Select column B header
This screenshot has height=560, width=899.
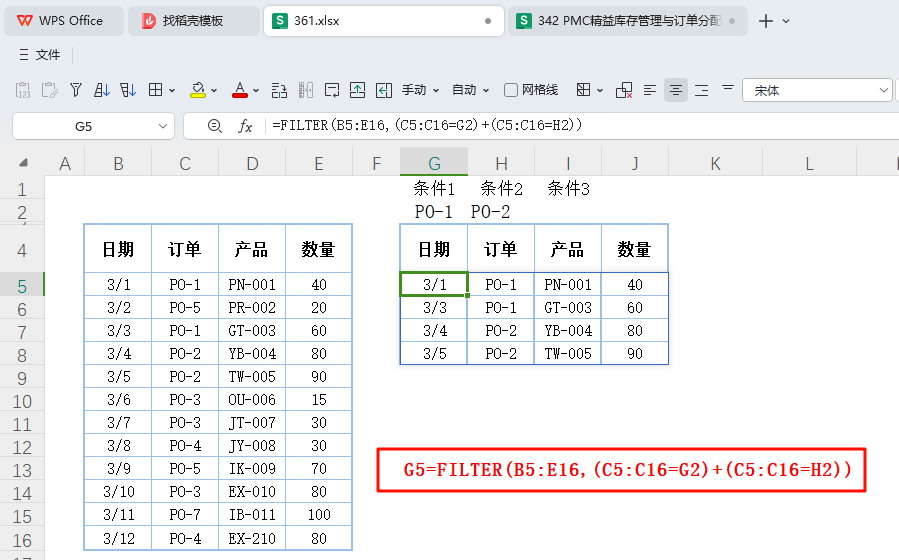click(x=118, y=163)
